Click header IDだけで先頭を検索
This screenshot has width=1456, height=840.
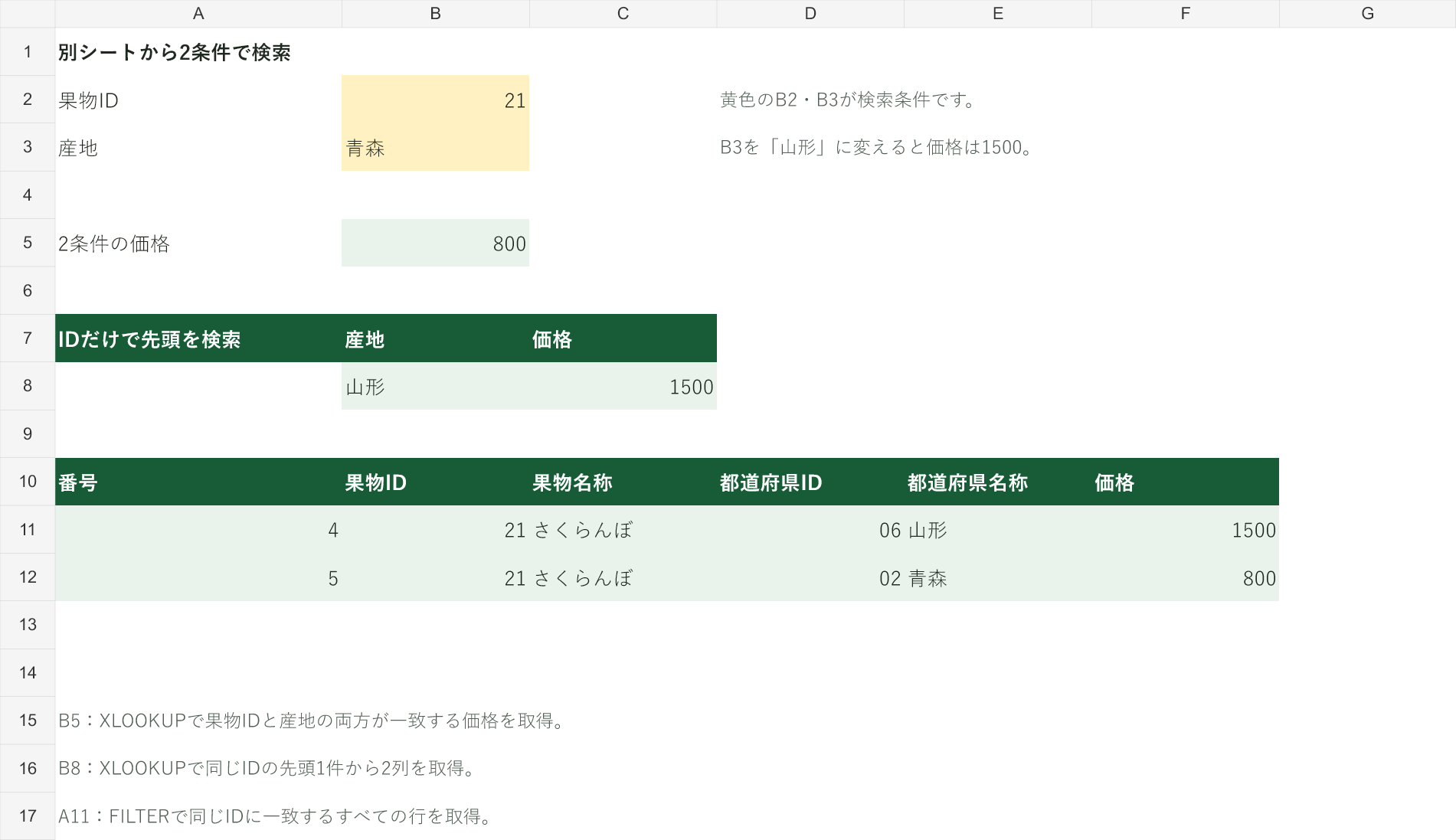click(149, 339)
